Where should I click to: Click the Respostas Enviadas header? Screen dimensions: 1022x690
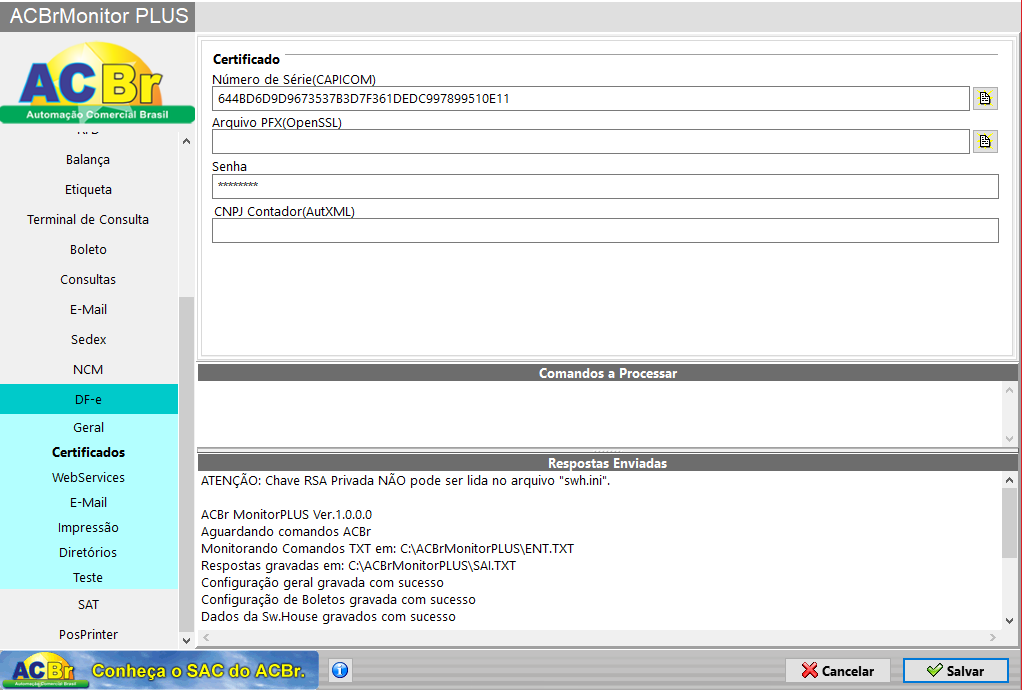pyautogui.click(x=607, y=463)
